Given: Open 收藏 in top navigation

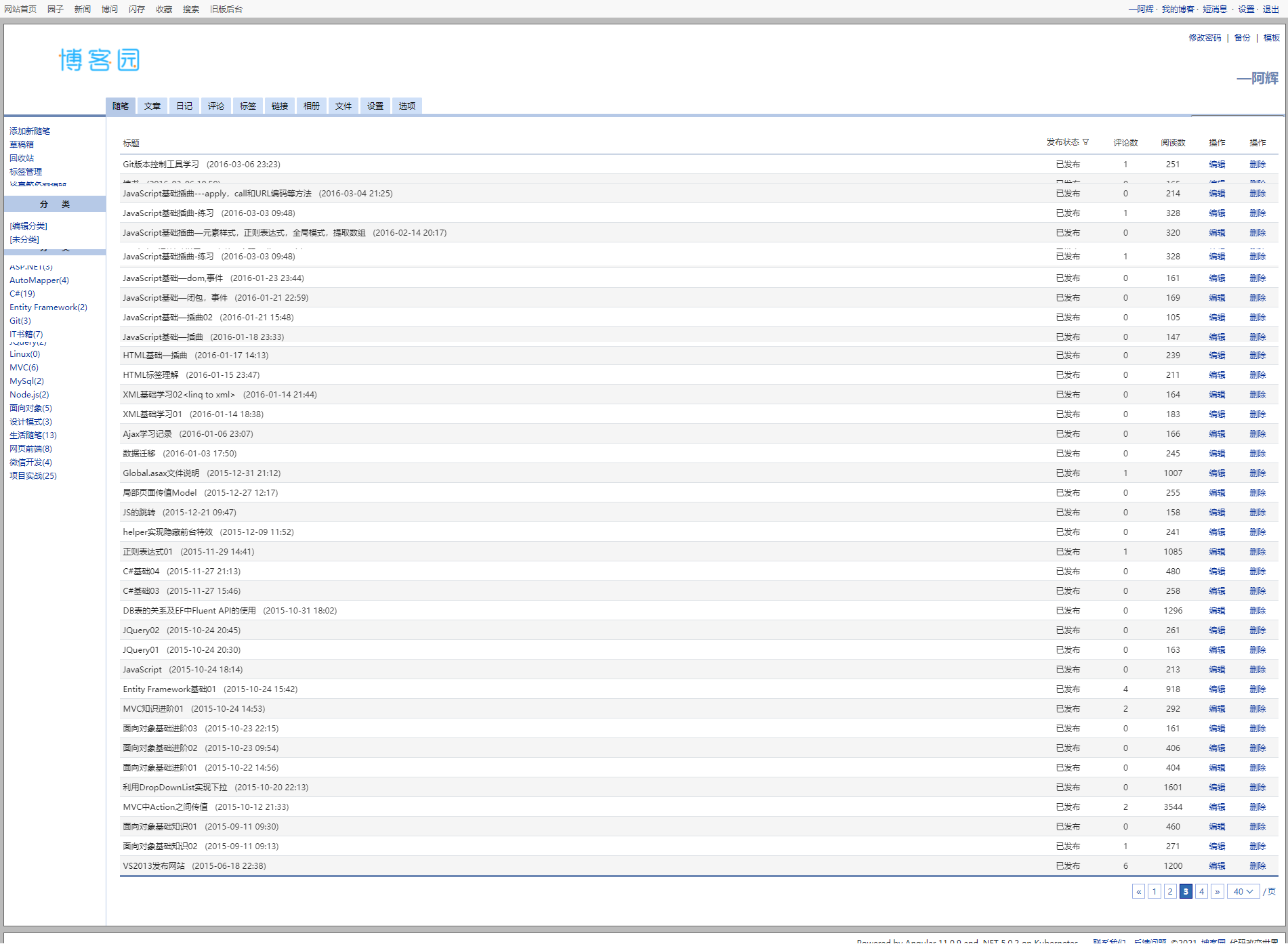Looking at the screenshot, I should tap(164, 9).
